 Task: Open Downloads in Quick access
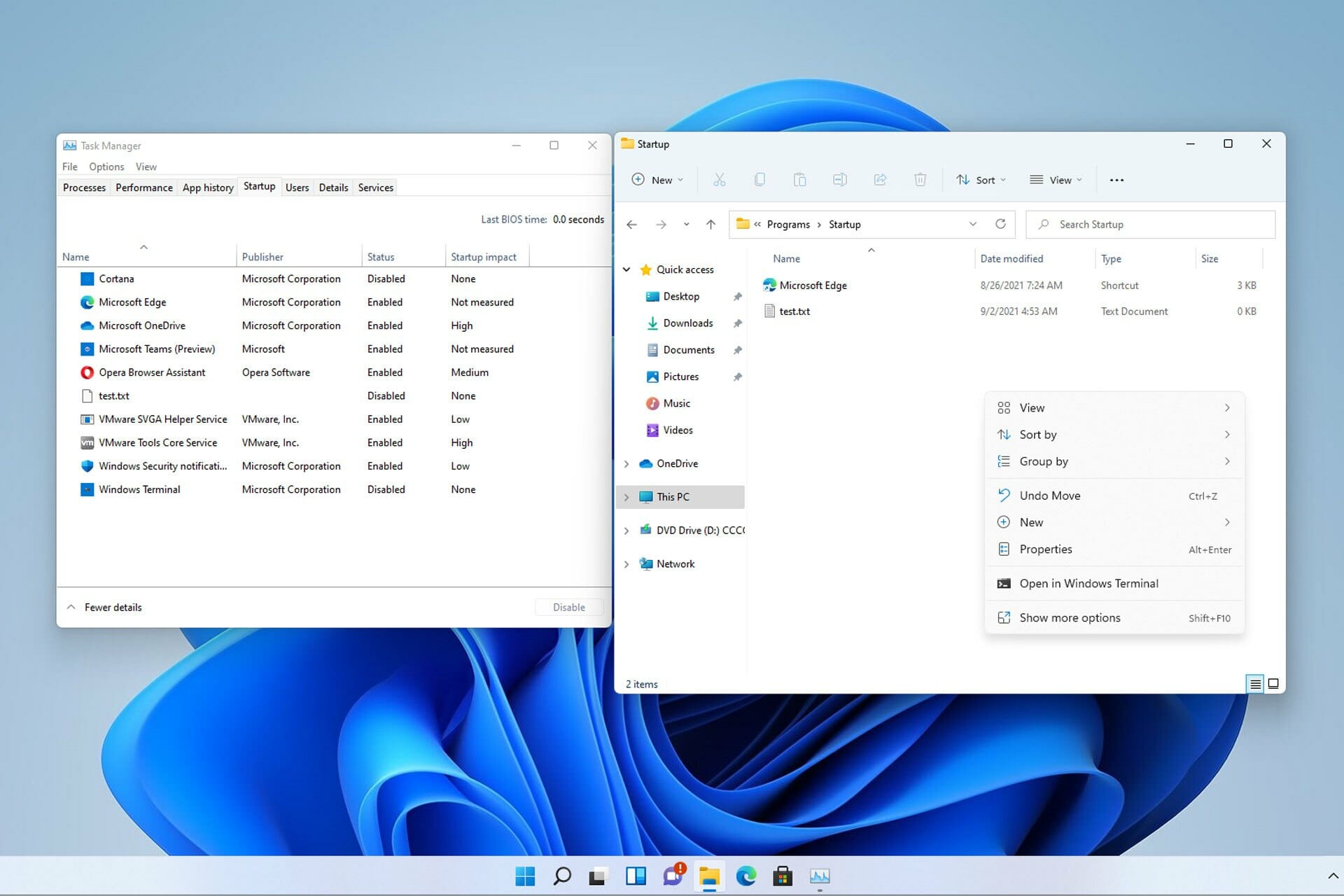pyautogui.click(x=687, y=323)
